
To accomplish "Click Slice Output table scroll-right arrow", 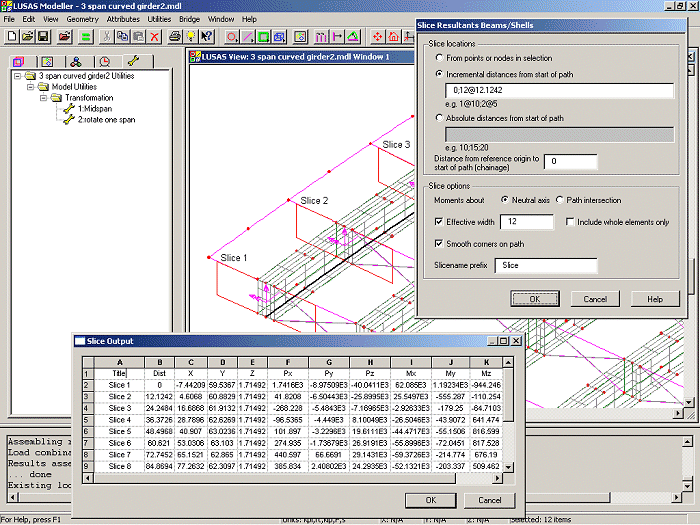I will click(498, 478).
